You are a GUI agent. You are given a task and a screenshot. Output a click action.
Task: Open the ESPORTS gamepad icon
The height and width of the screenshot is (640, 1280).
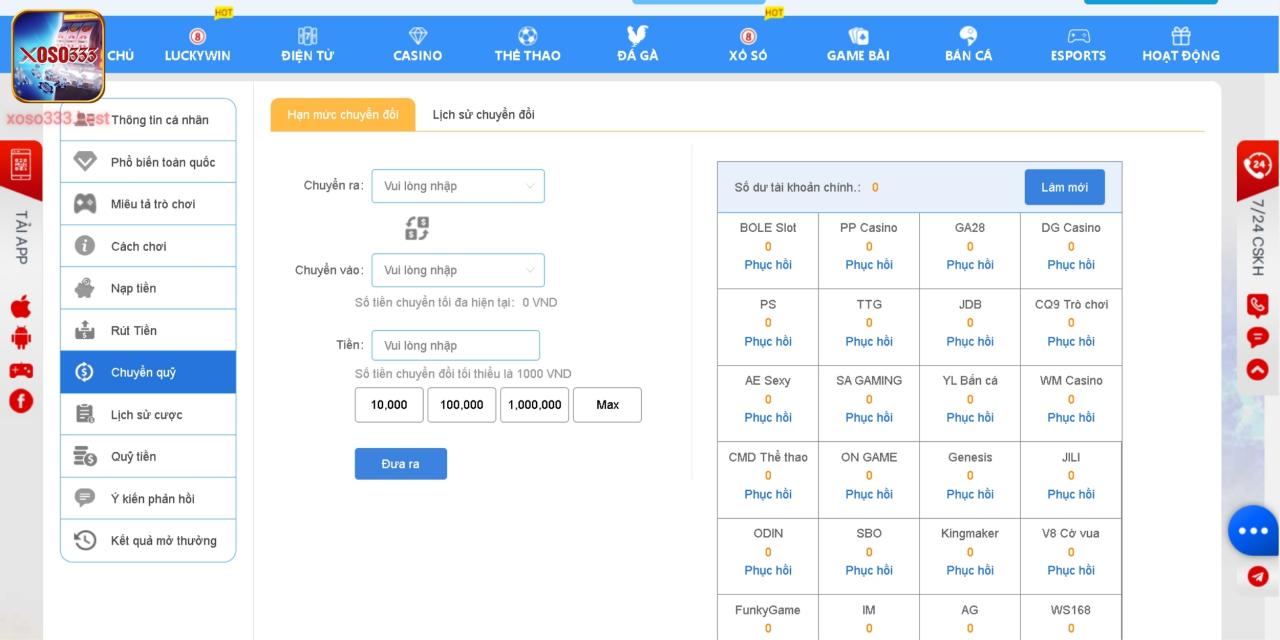coord(1078,33)
